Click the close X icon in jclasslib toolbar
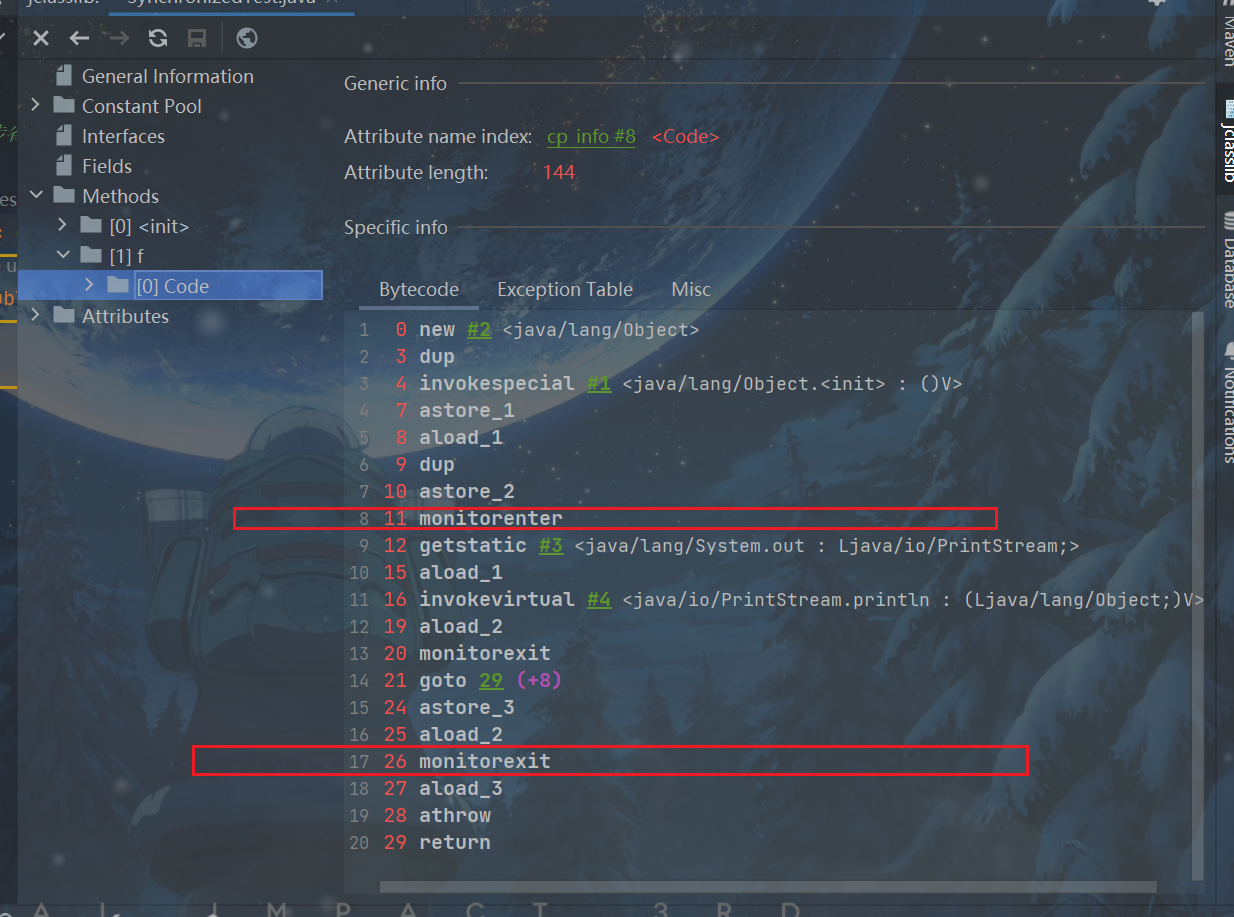The width and height of the screenshot is (1234, 917). tap(41, 38)
